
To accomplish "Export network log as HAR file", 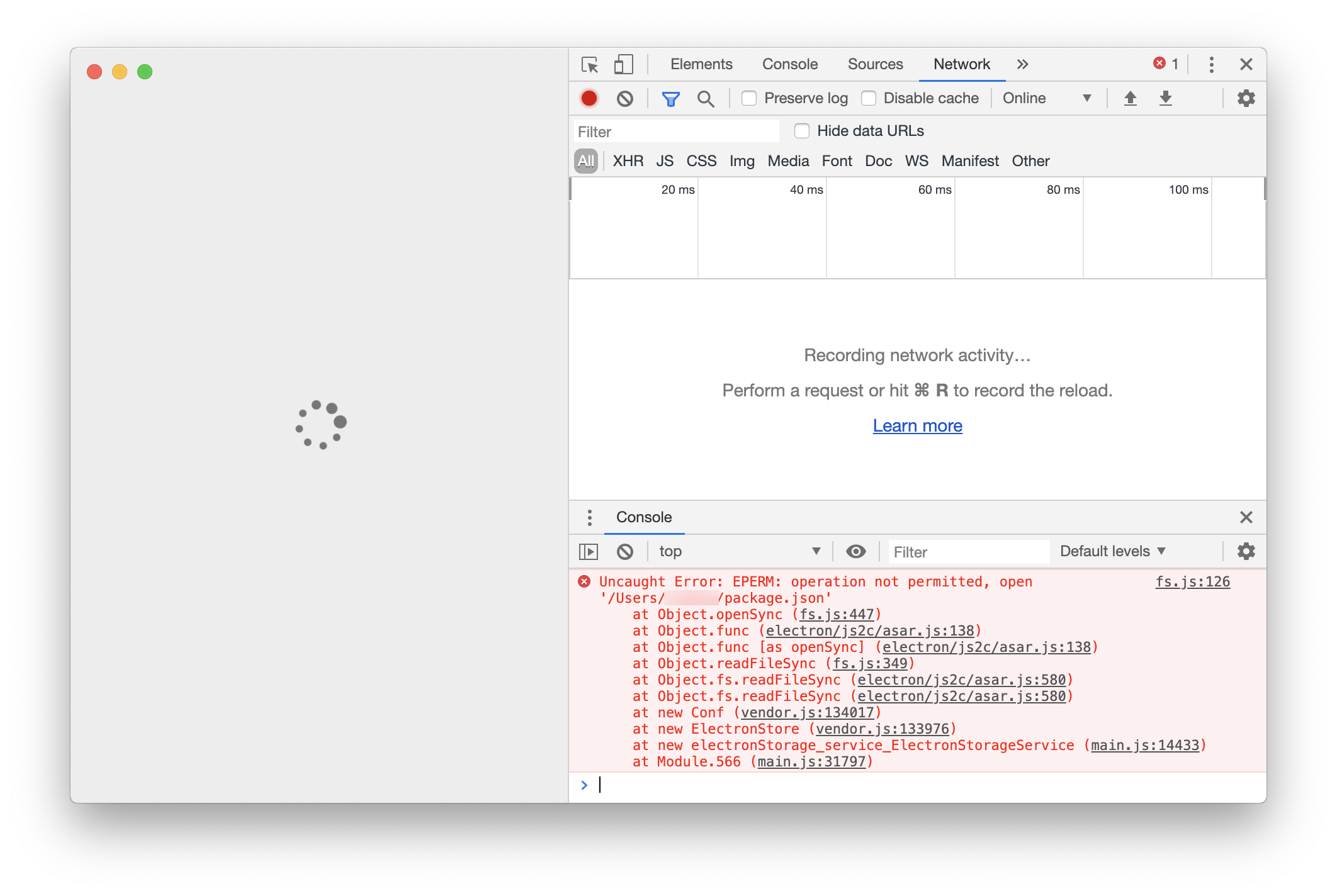I will click(1166, 98).
